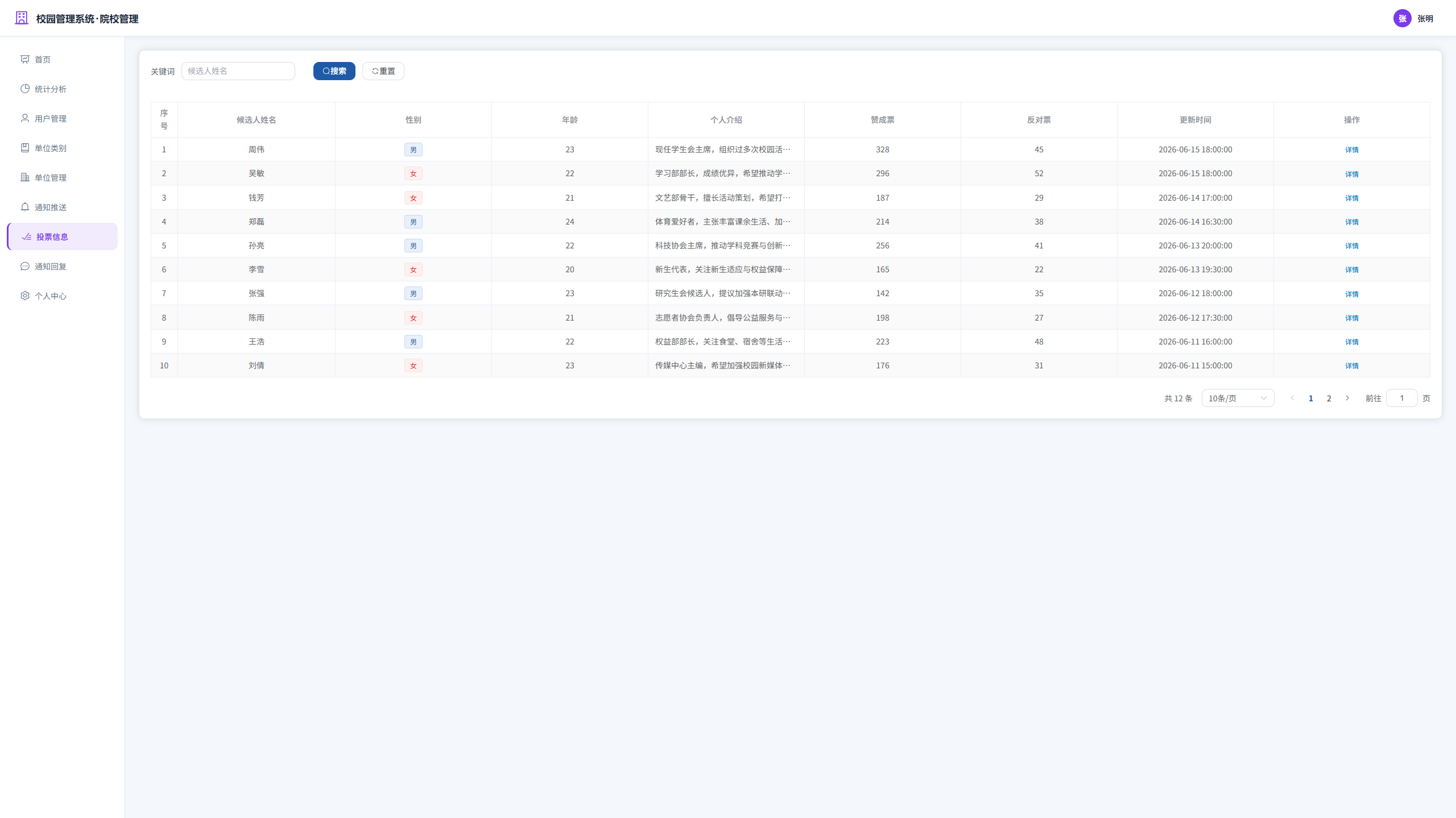Open 详情 for 郑磊
The height and width of the screenshot is (818, 1456).
pyautogui.click(x=1352, y=222)
